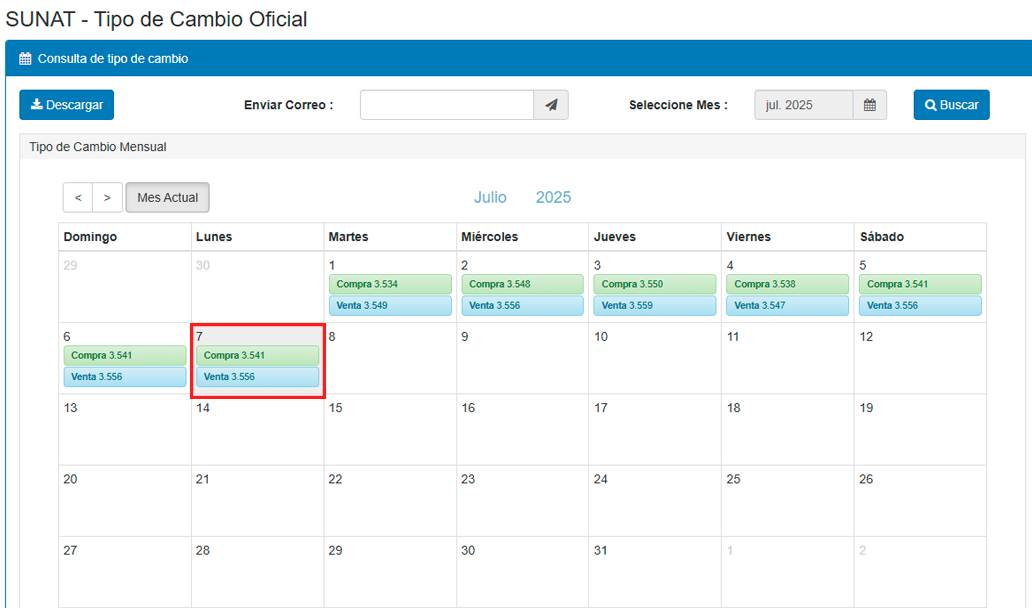Select Compra 3.550 on day 3
Screen dimensions: 1032x608
655,284
